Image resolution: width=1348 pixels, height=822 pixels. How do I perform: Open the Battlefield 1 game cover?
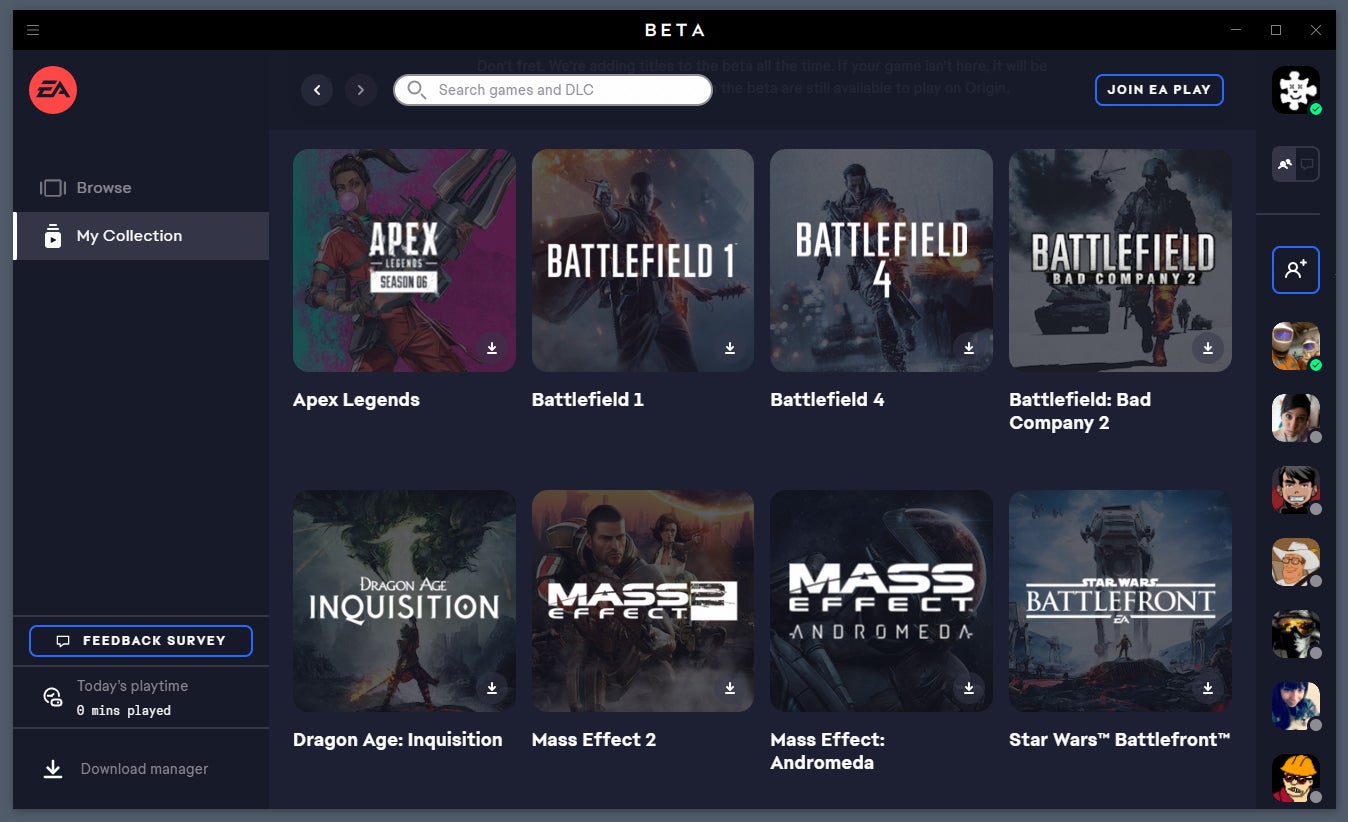pos(642,260)
